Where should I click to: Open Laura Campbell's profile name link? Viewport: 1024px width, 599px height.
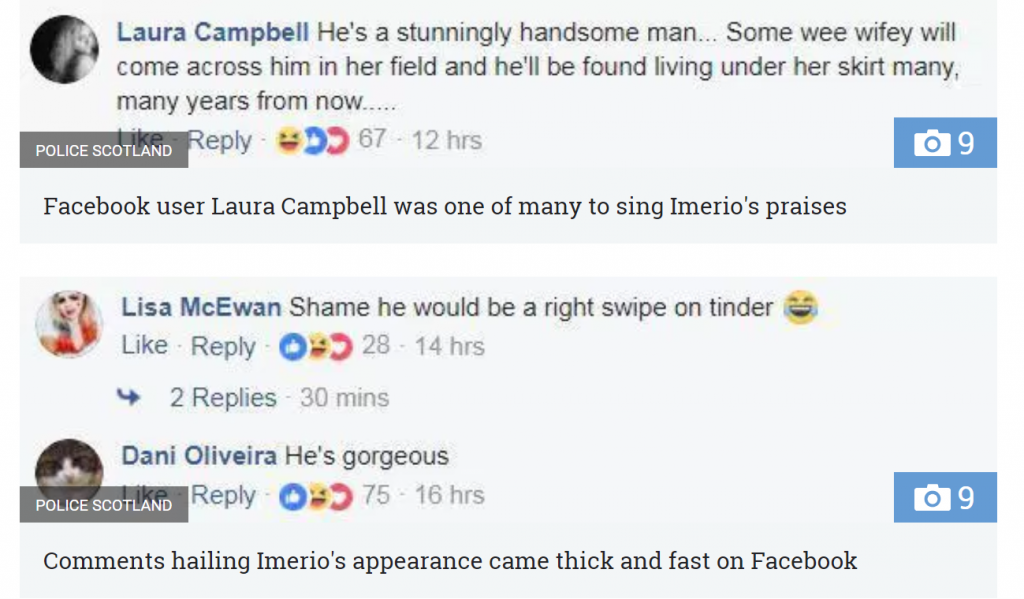coord(213,32)
